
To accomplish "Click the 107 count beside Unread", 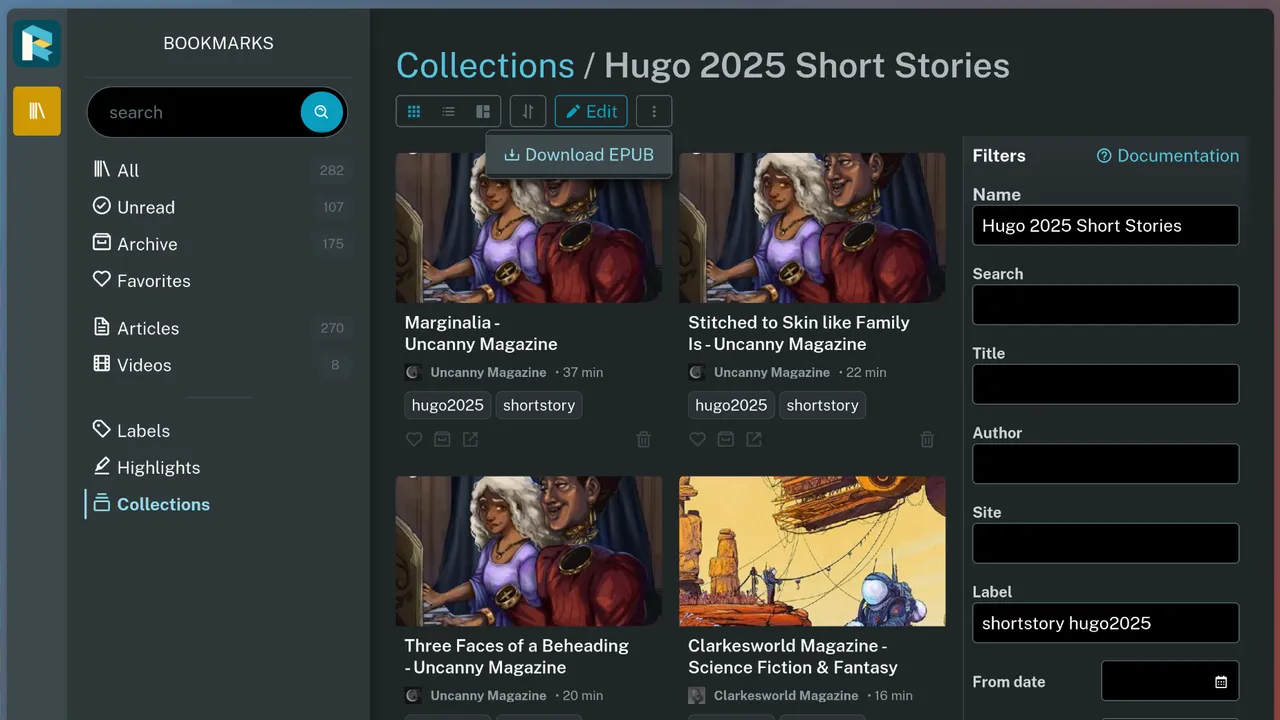I will [333, 207].
